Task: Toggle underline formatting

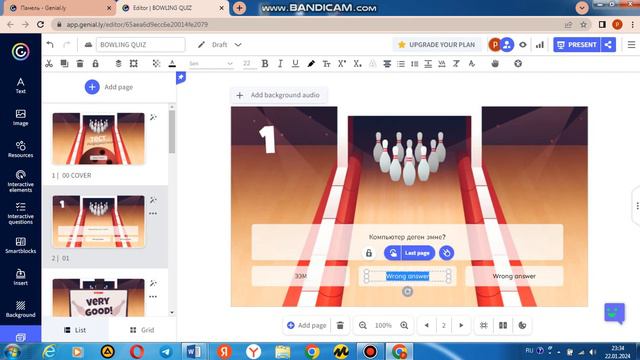Action: pyautogui.click(x=295, y=64)
